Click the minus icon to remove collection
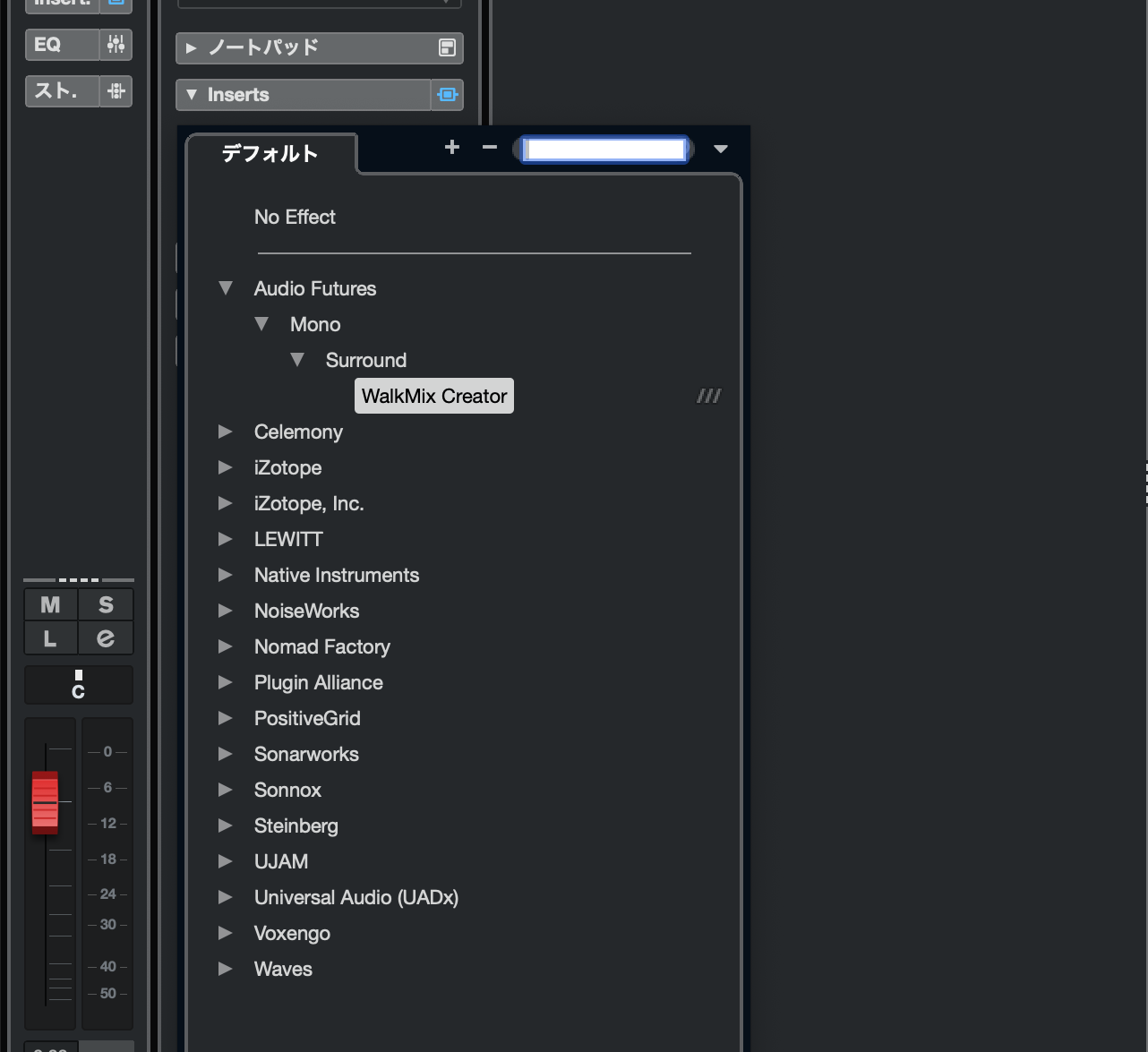 [x=489, y=148]
